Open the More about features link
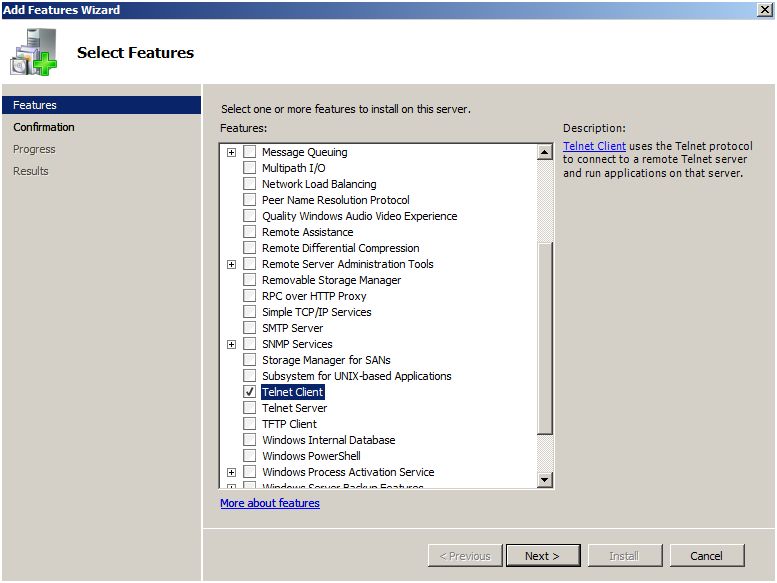 (270, 503)
